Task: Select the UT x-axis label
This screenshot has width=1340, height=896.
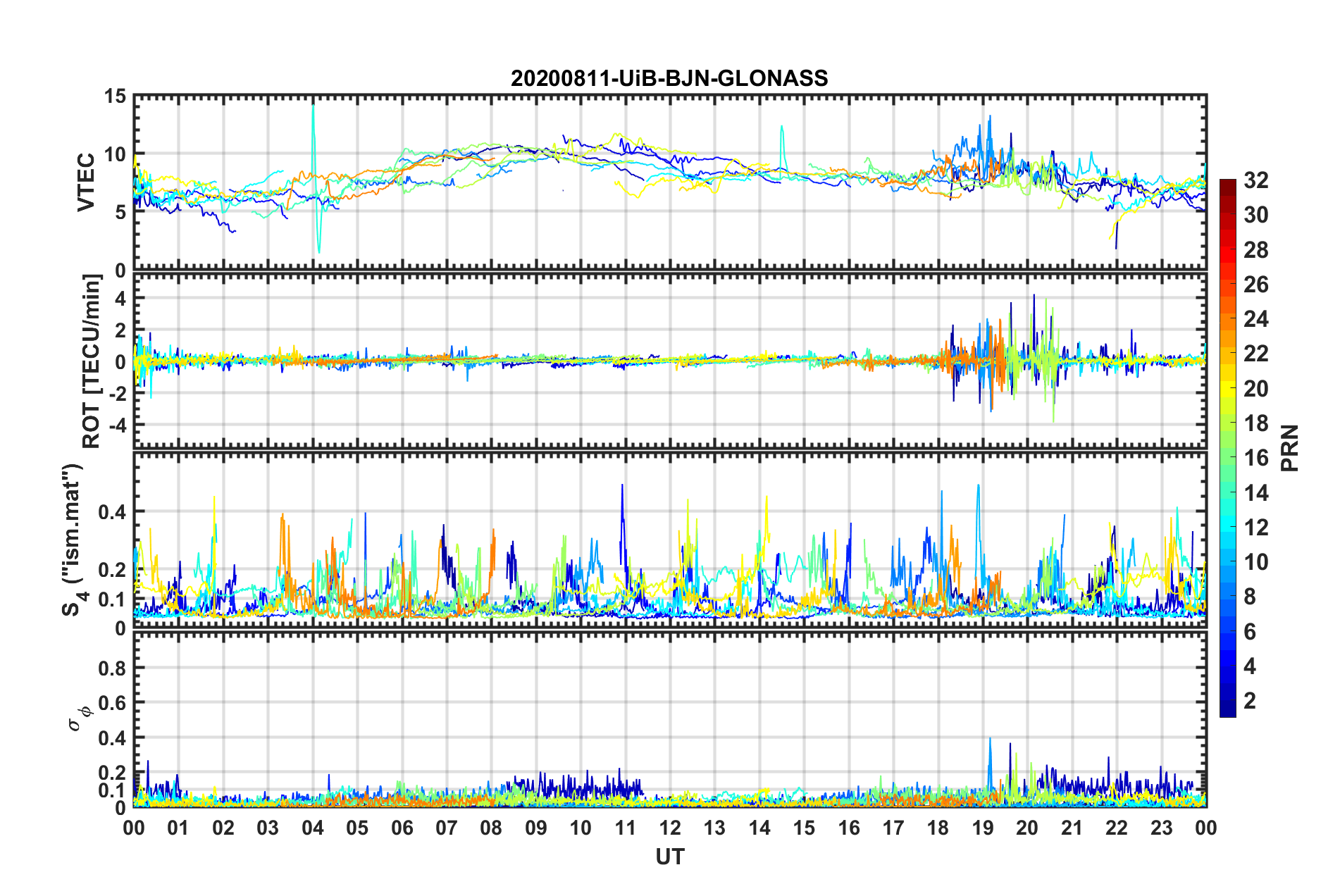Action: [x=670, y=857]
